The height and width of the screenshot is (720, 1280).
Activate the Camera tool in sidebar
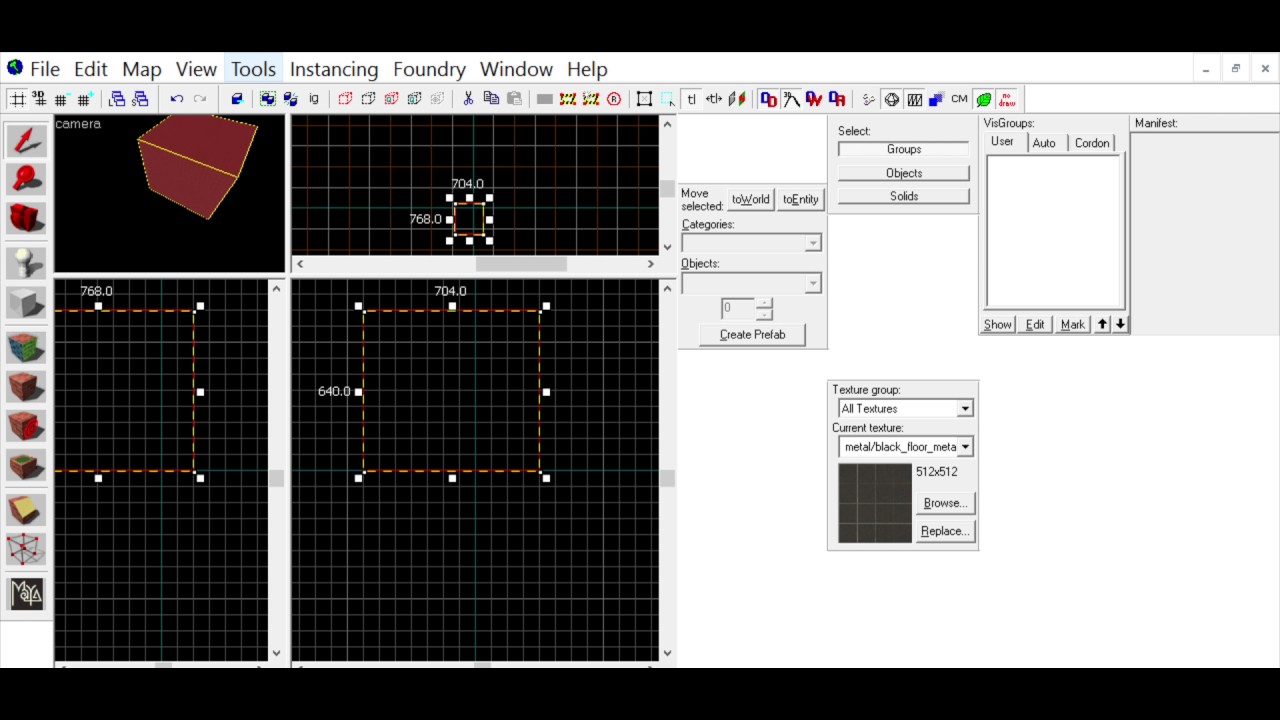26,218
